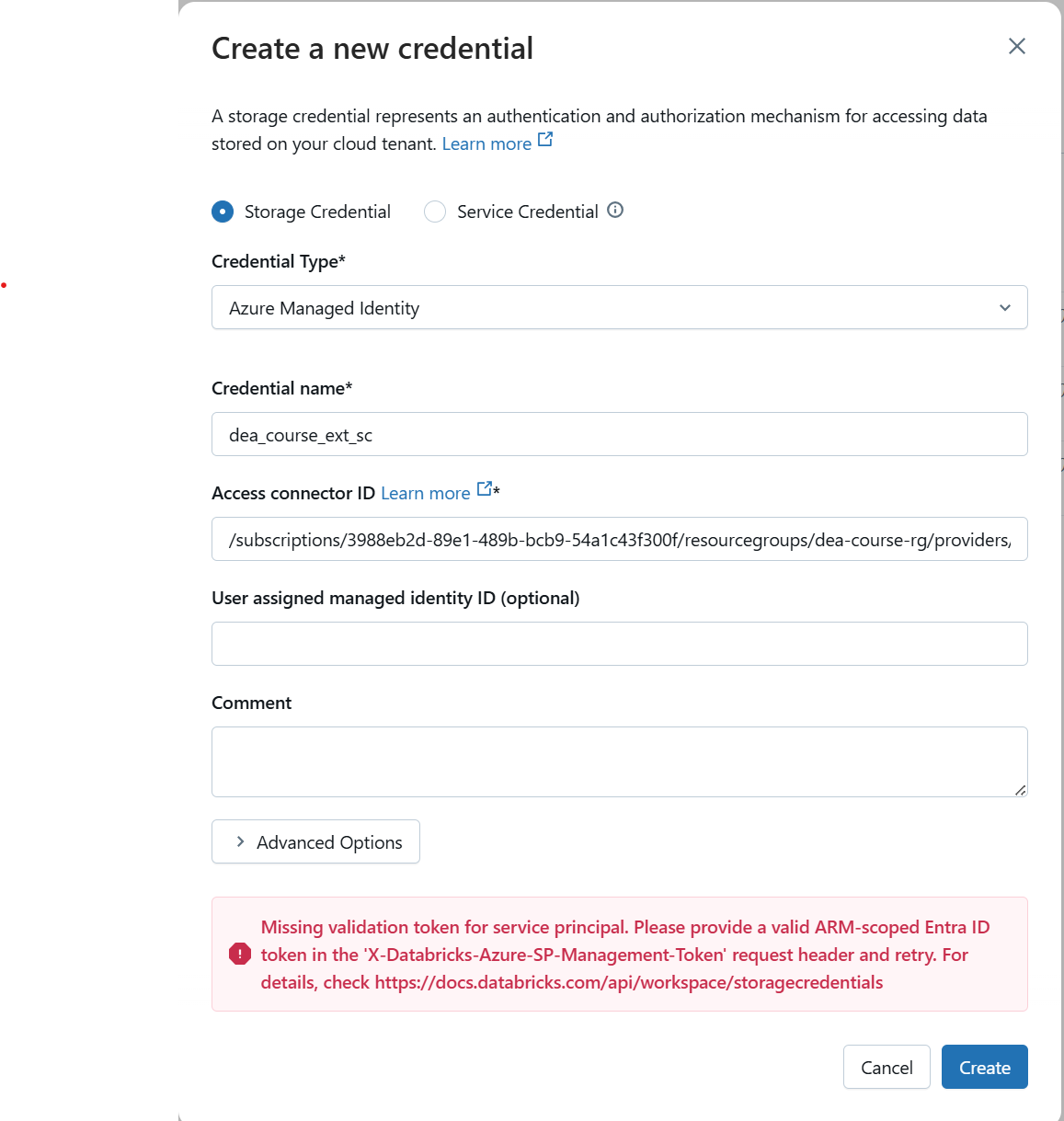Click the red error alert icon

coord(239,955)
